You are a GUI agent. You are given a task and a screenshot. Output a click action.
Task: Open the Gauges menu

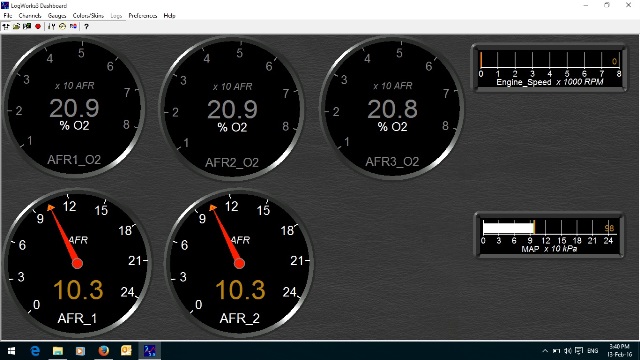click(x=57, y=16)
